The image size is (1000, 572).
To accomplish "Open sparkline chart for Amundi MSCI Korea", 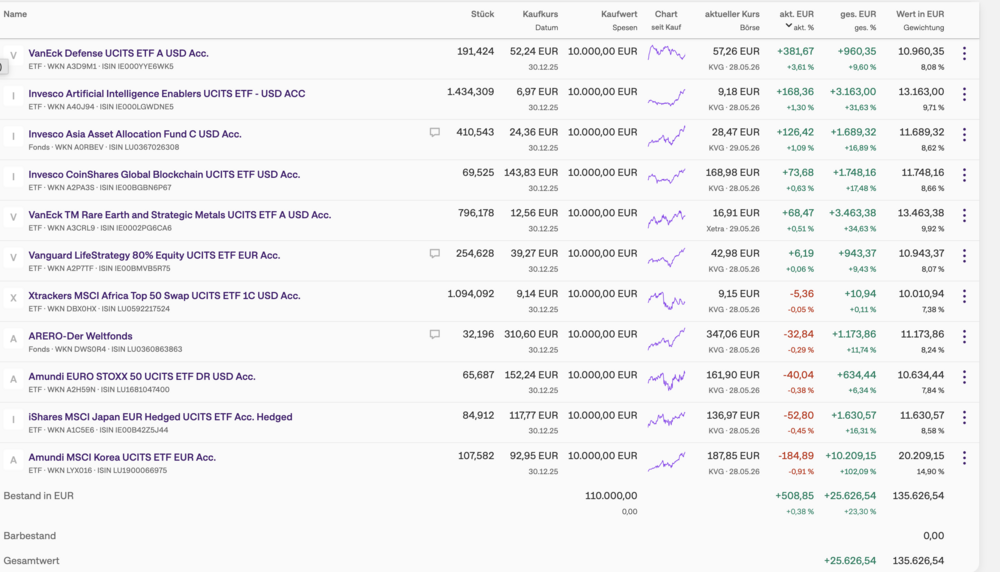I will click(x=666, y=462).
